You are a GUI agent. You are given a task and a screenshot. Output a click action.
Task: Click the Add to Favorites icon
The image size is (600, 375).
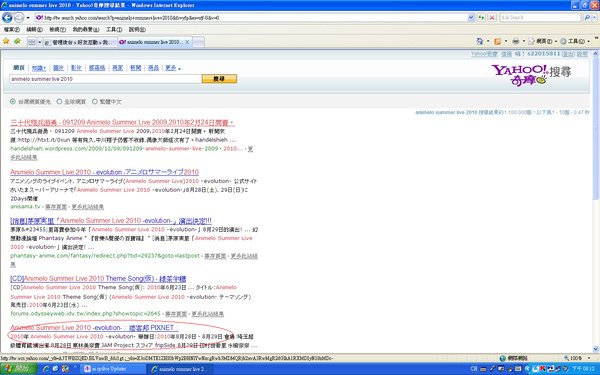tap(17, 41)
